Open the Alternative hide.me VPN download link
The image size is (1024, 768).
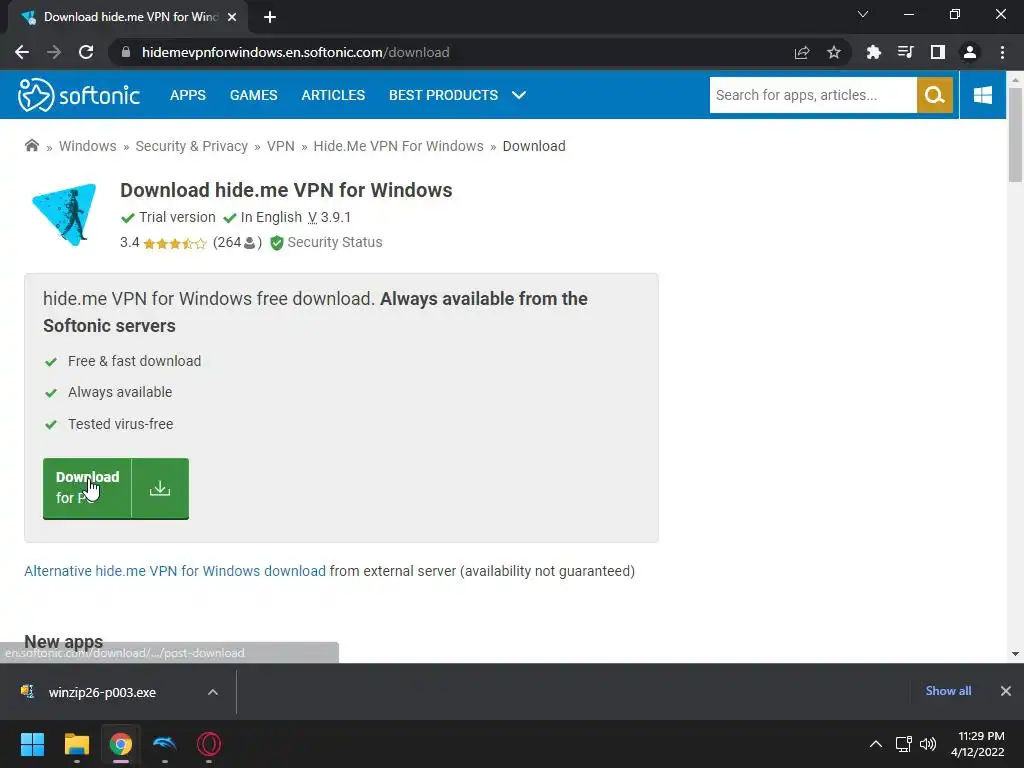pos(175,571)
